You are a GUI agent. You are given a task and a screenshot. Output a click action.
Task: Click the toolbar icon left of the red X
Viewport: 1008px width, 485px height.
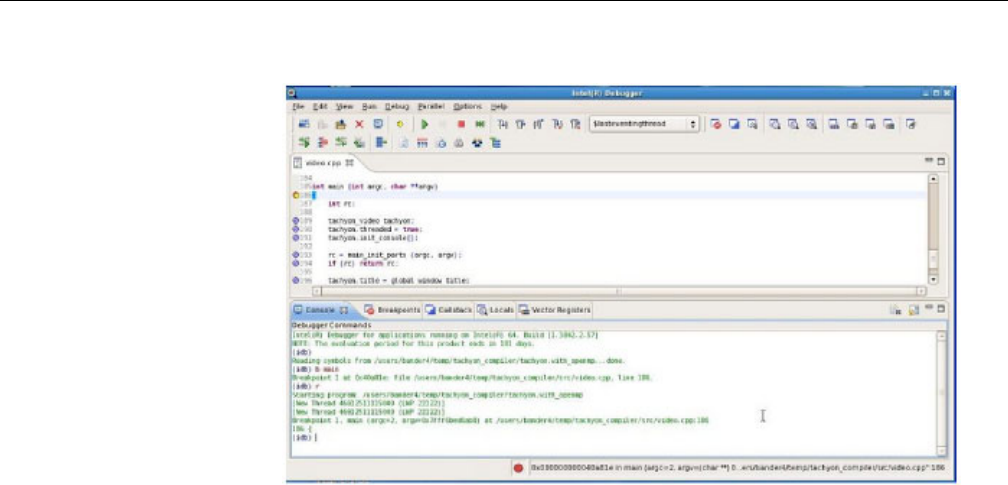(x=341, y=124)
